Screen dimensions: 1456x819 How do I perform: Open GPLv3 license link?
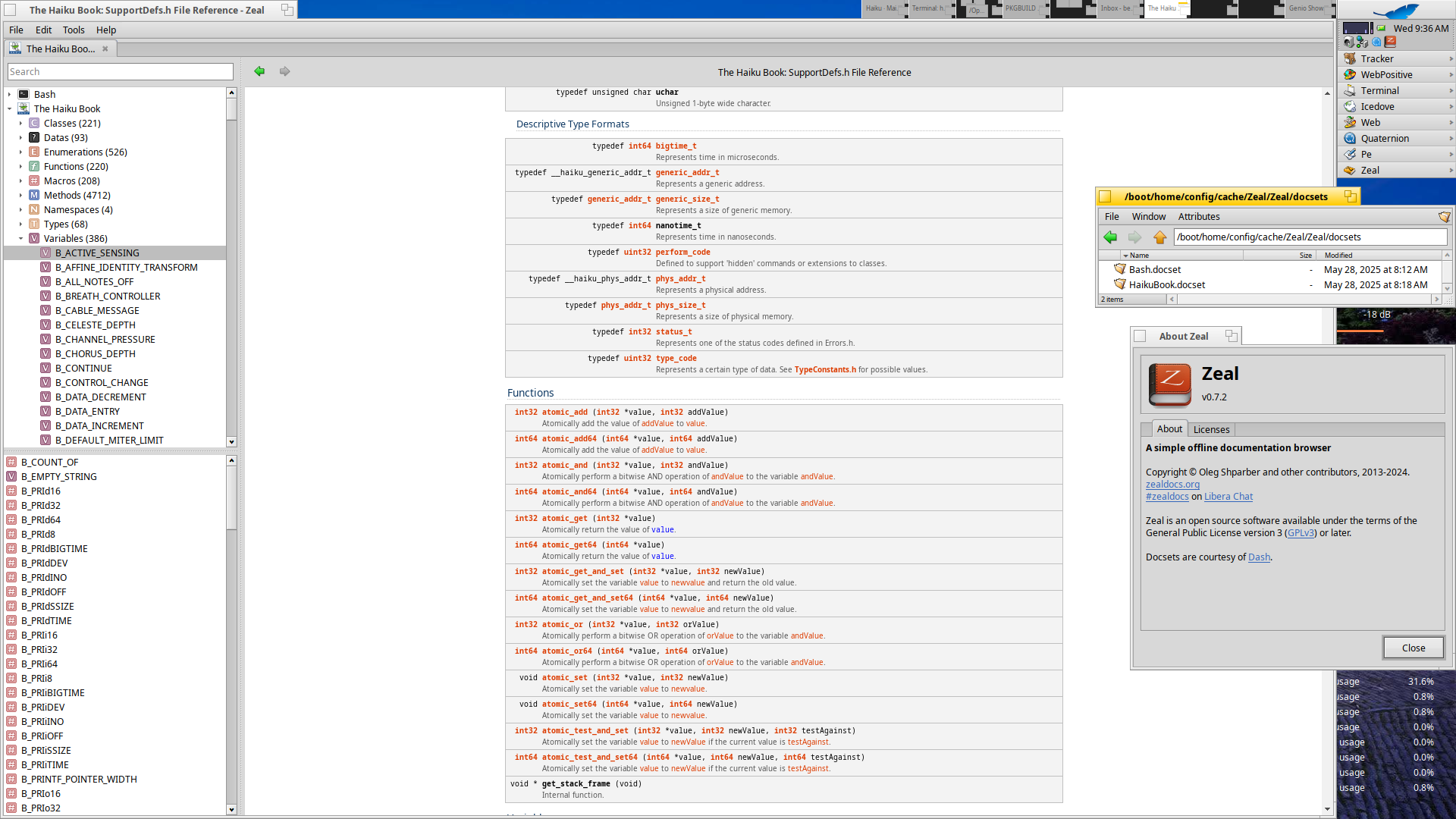pyautogui.click(x=1301, y=533)
